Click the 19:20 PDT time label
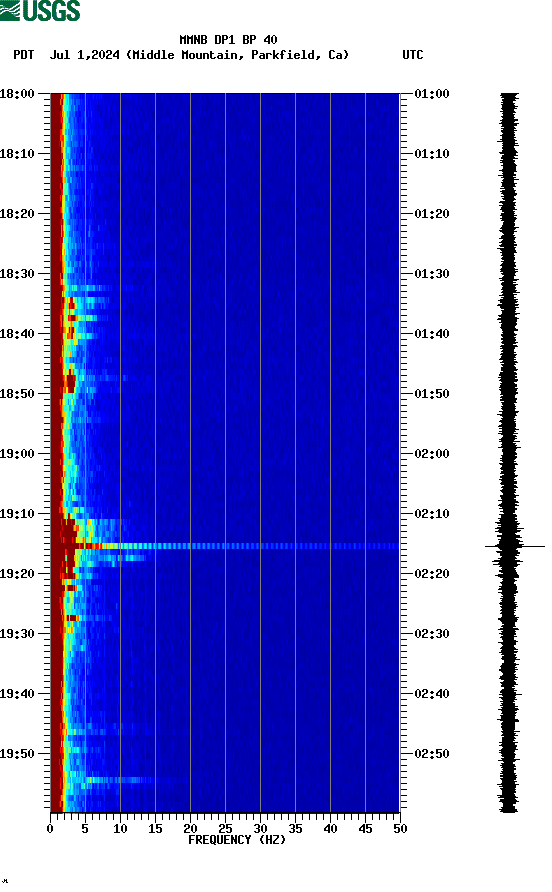 click(x=17, y=574)
